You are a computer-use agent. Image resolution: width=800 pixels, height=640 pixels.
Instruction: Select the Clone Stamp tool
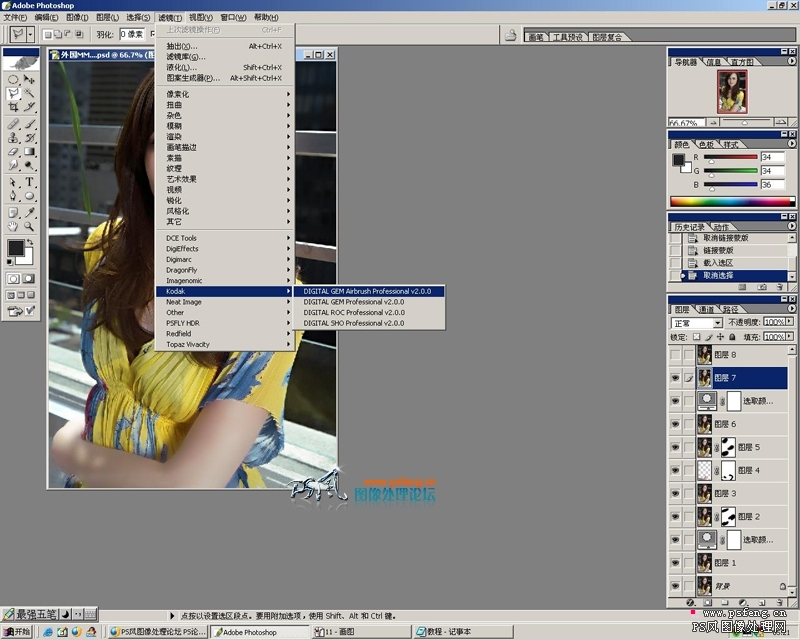[13, 138]
